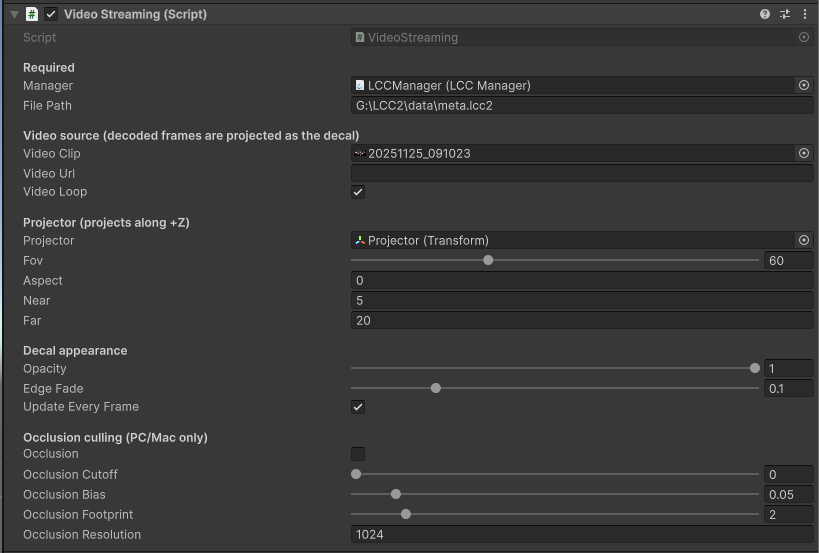Collapse the Video Streaming component foldout
Image resolution: width=819 pixels, height=553 pixels.
click(14, 15)
